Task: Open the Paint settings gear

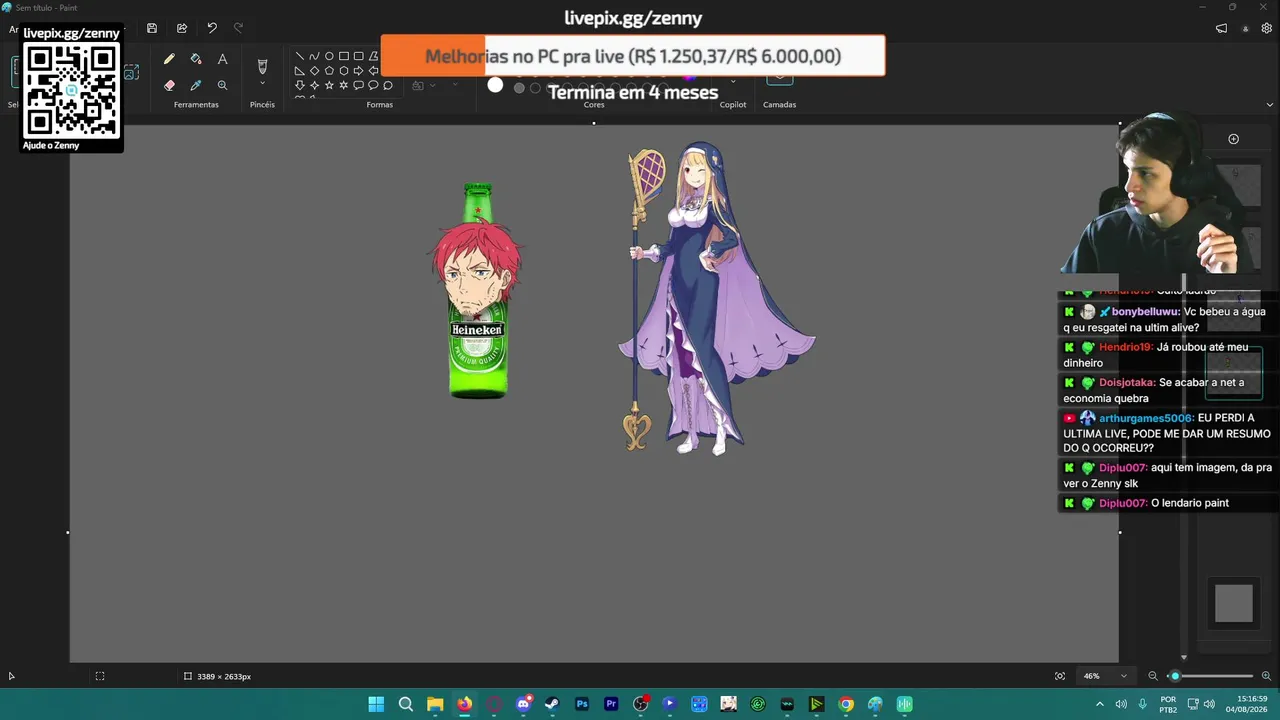Action: [1267, 28]
